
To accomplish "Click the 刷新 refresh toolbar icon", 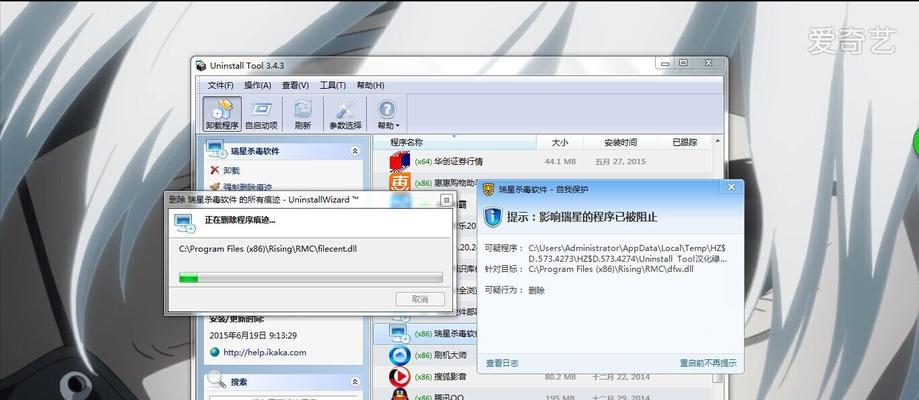I will 303,114.
